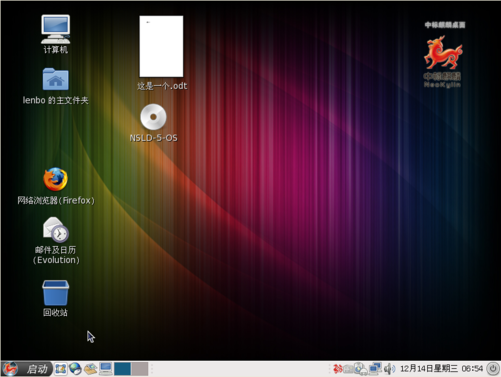Open the 计算机 computer desktop icon
Image resolution: width=501 pixels, height=377 pixels.
pyautogui.click(x=55, y=33)
